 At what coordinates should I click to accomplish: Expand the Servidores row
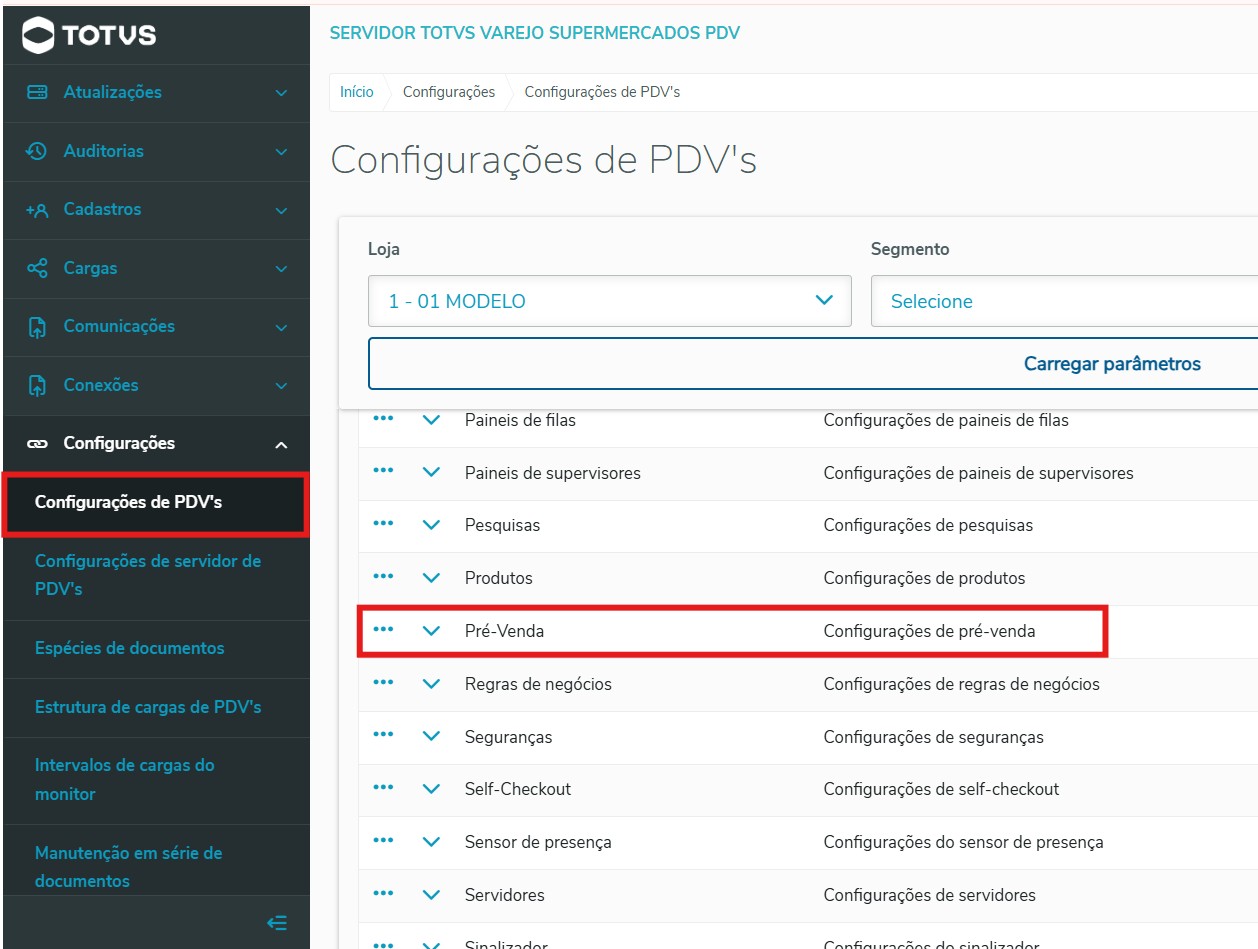tap(431, 894)
